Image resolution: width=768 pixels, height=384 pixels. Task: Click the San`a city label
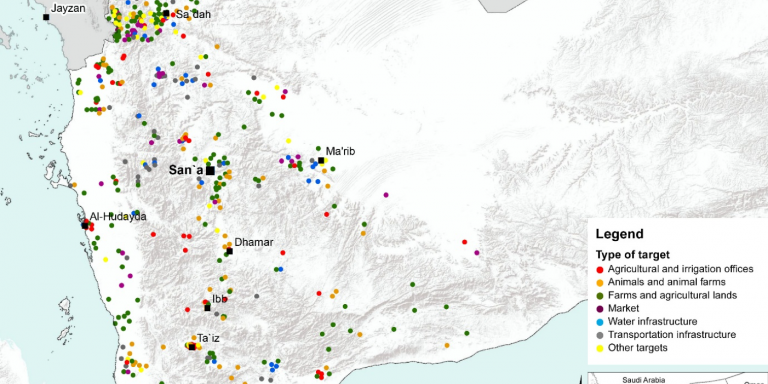(x=186, y=170)
